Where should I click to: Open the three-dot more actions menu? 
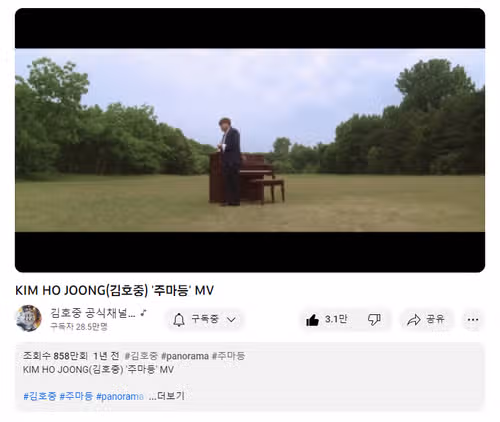[x=473, y=320]
